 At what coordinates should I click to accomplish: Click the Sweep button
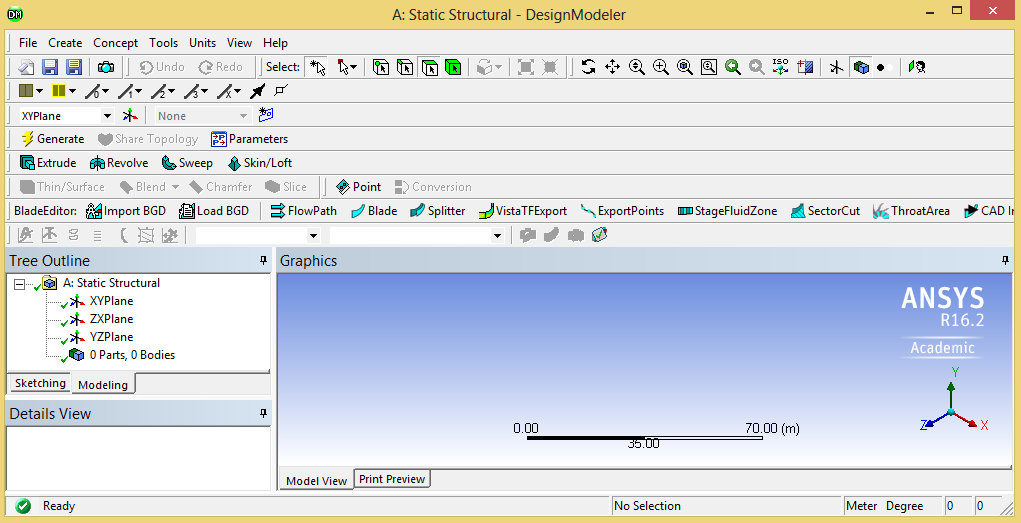(187, 163)
